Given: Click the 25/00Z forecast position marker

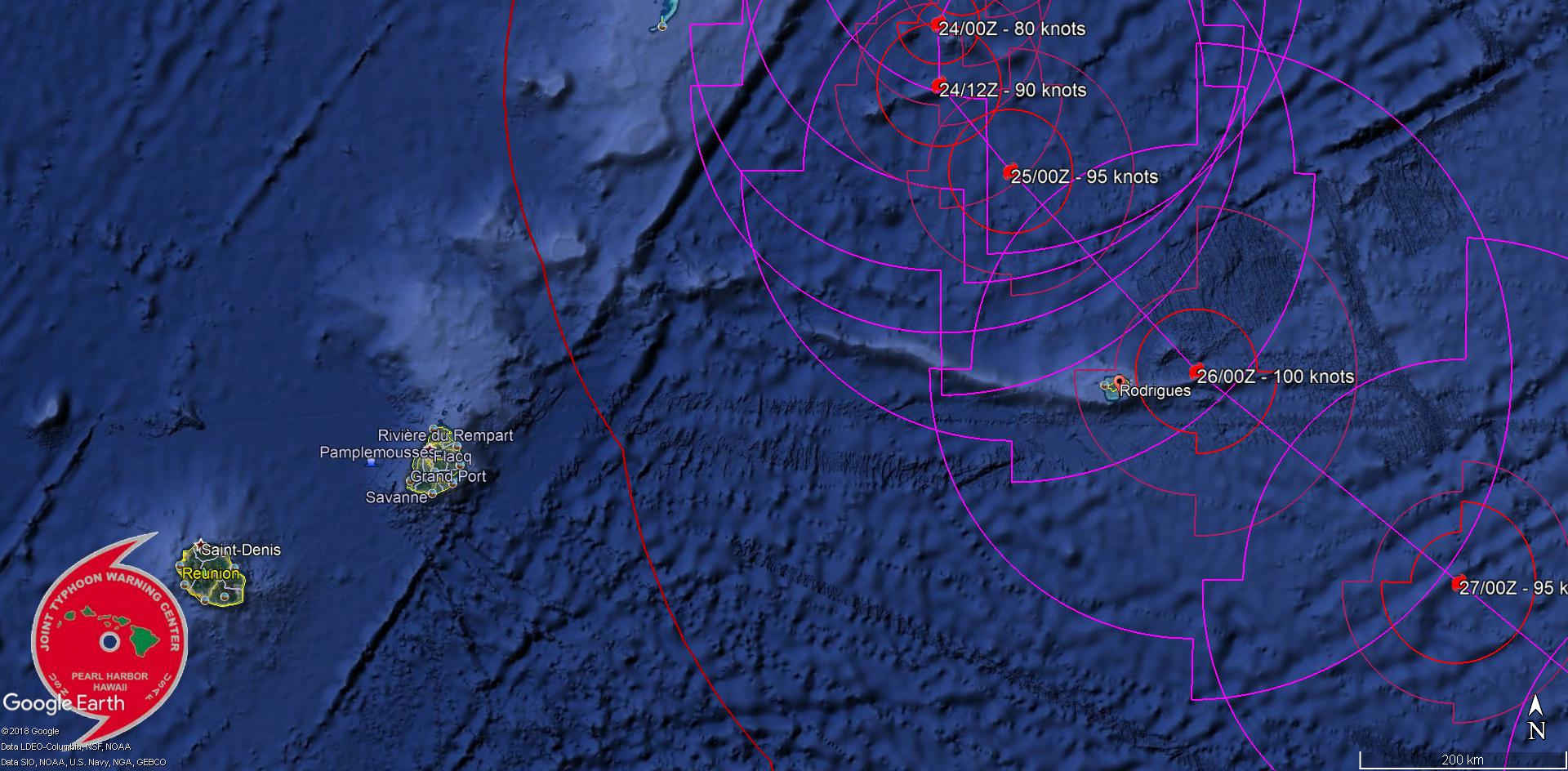Looking at the screenshot, I should pos(1010,172).
